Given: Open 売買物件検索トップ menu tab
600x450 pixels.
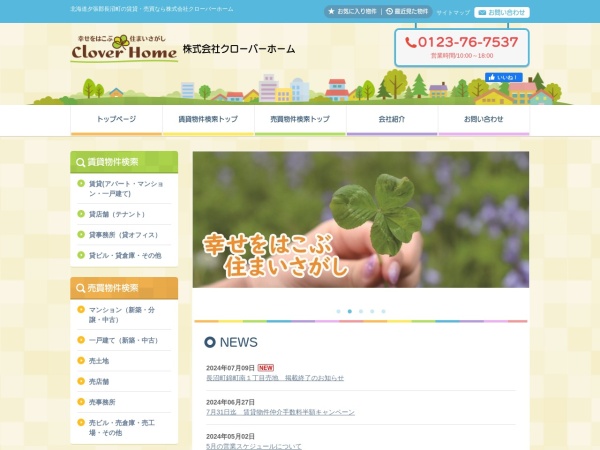Looking at the screenshot, I should click(300, 119).
